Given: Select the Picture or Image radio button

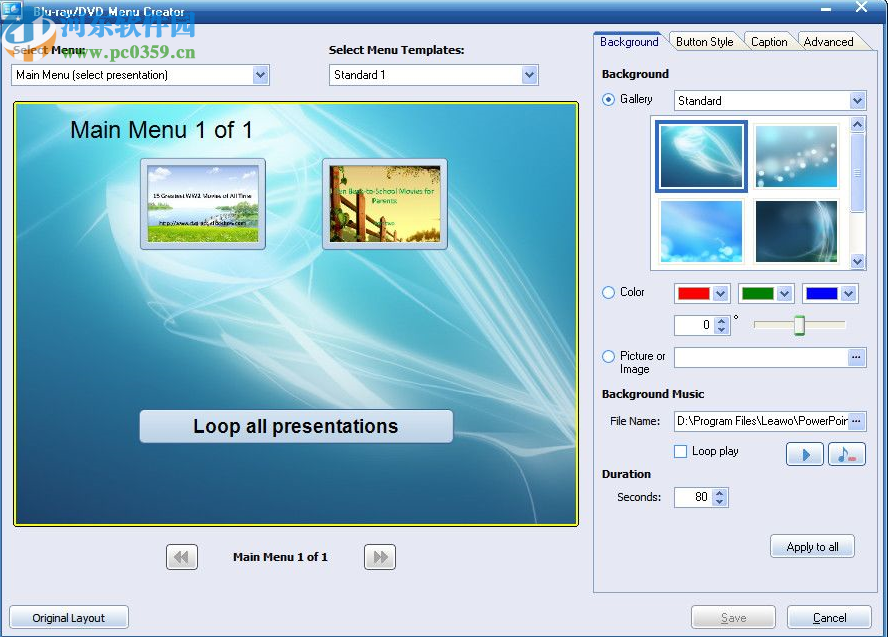Looking at the screenshot, I should point(608,356).
